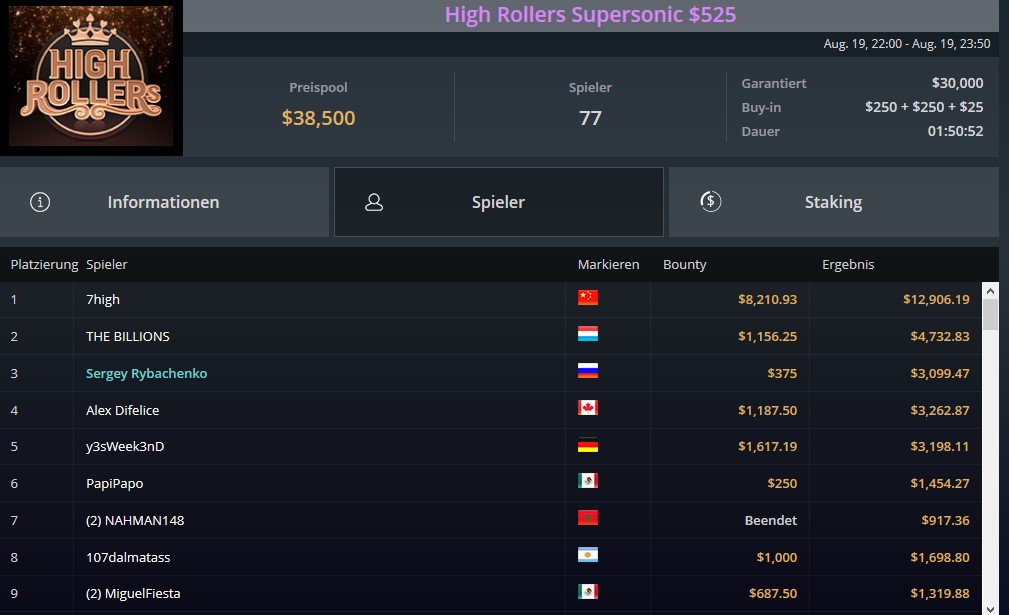Click the dollar coin Staking icon
This screenshot has width=1009, height=615.
tap(710, 201)
